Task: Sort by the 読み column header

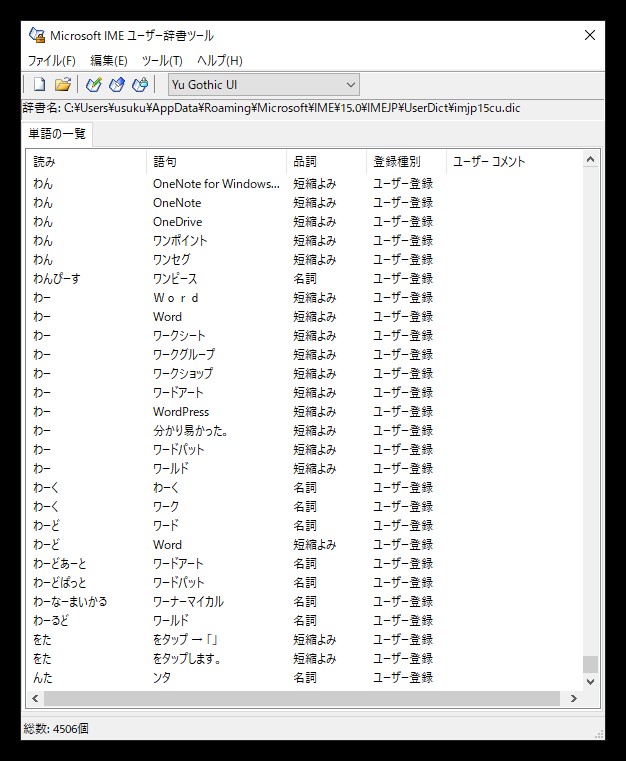Action: coord(87,161)
